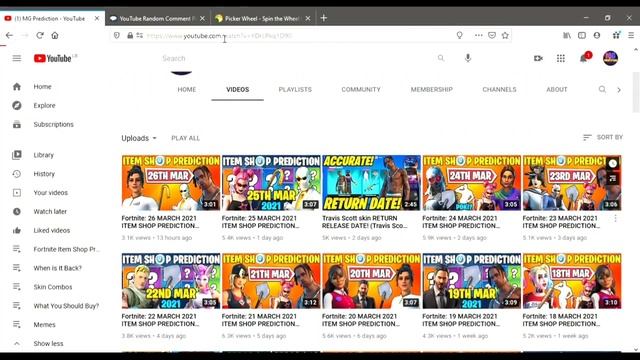Show site security lock info

[130, 36]
